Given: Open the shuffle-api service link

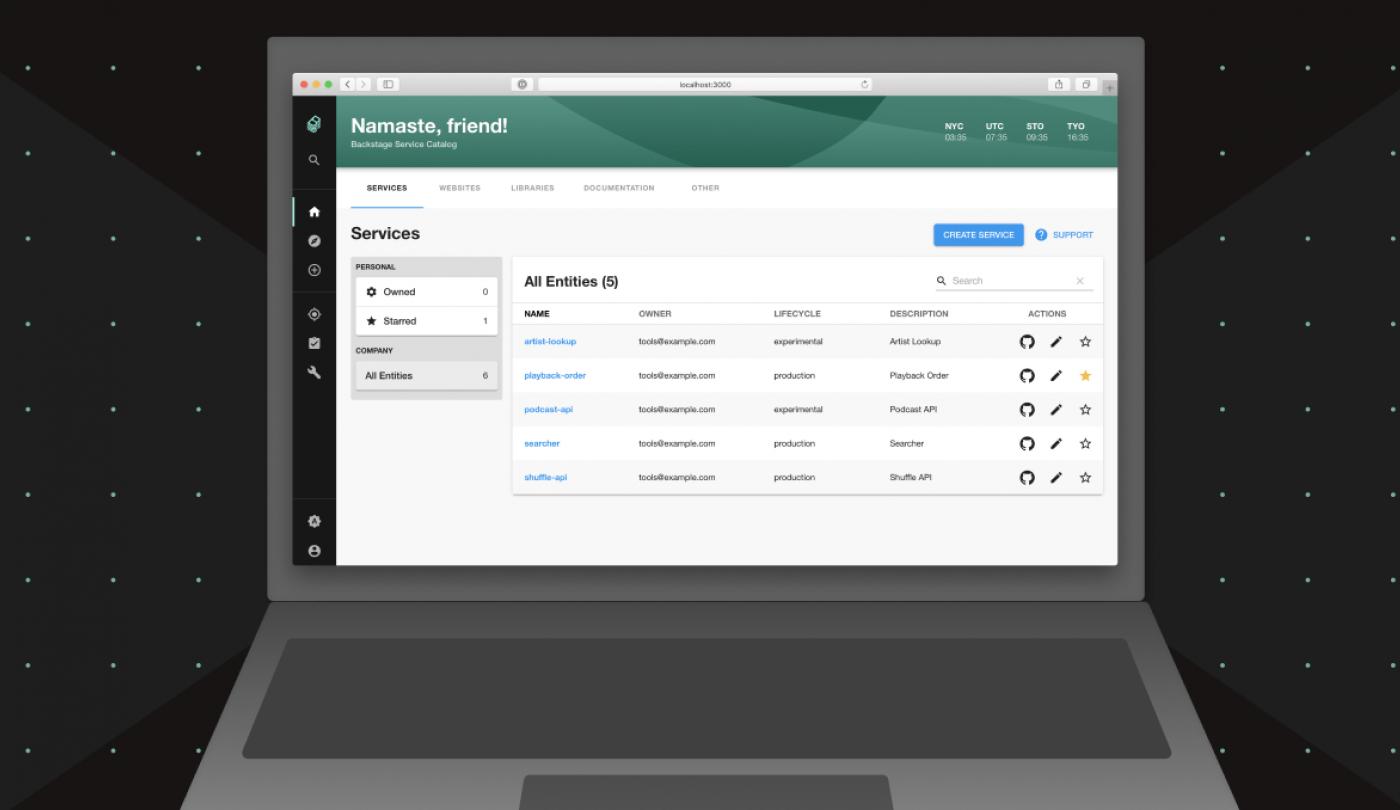Looking at the screenshot, I should click(x=545, y=478).
